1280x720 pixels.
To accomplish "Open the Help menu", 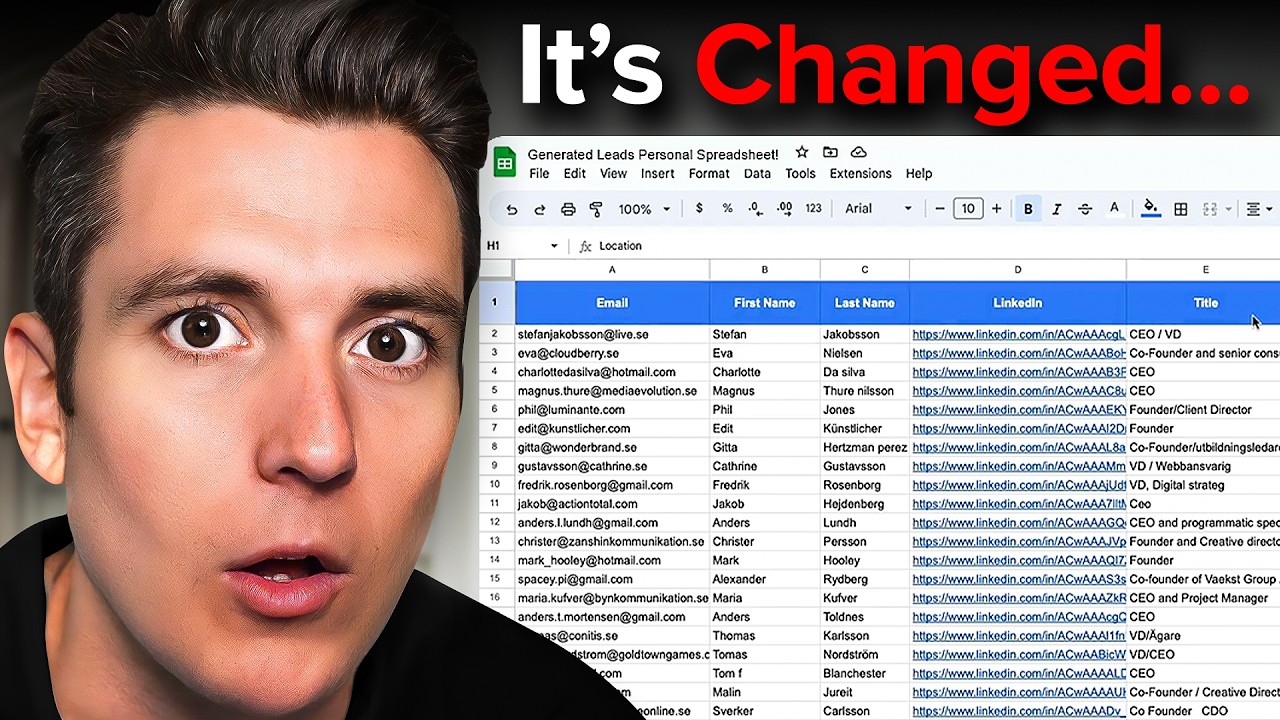I will coord(919,174).
